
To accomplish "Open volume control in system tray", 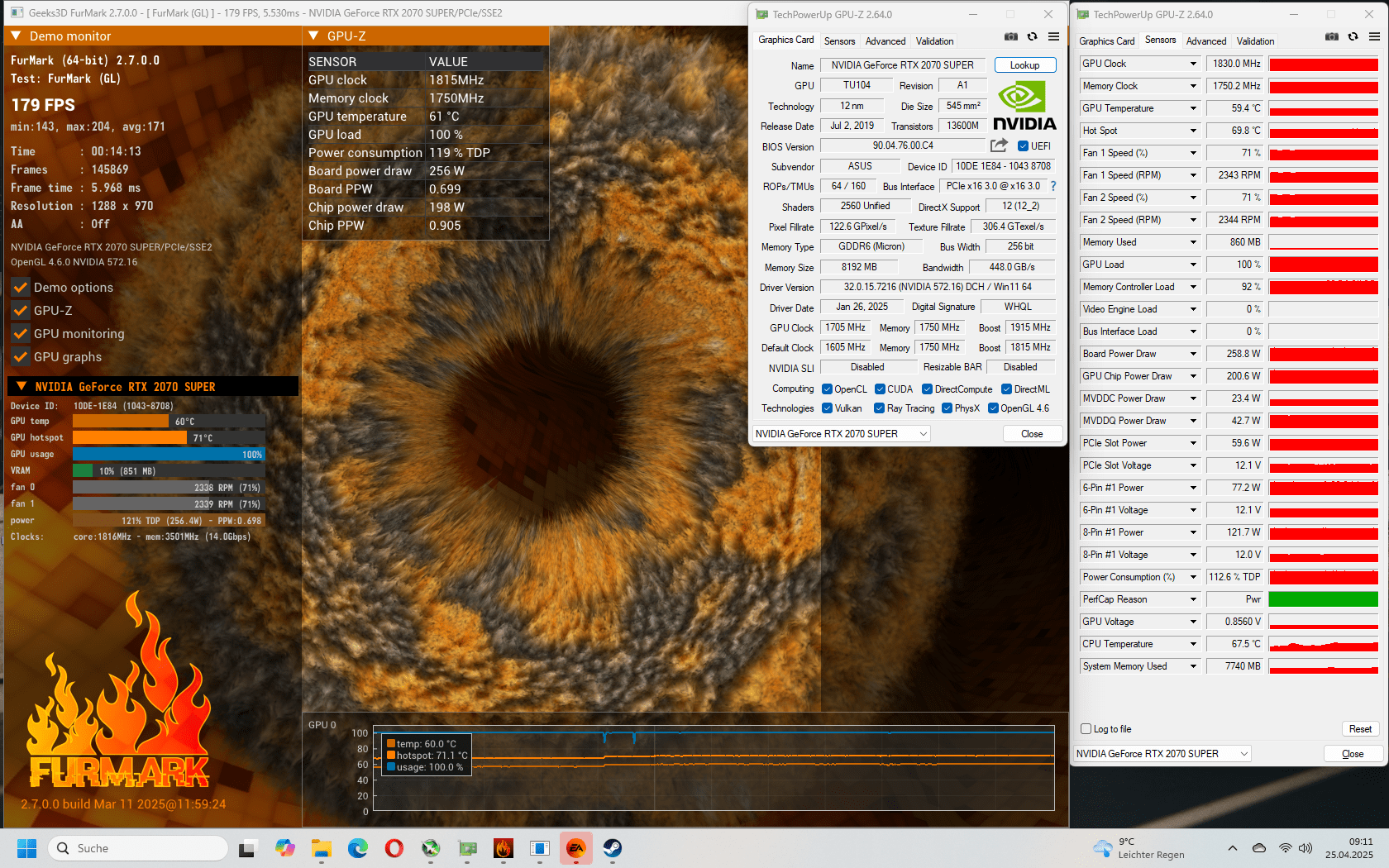I will (x=1305, y=848).
